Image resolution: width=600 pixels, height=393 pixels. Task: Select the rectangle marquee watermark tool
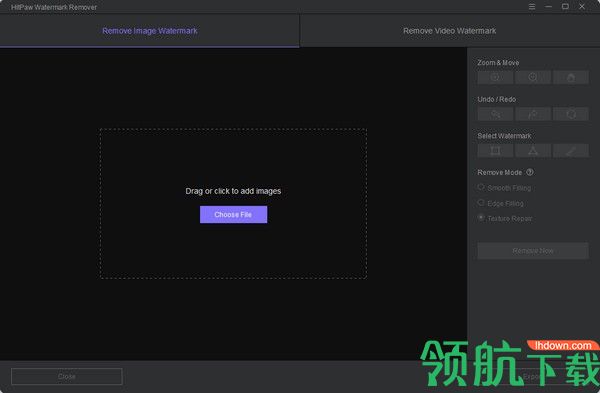[495, 150]
